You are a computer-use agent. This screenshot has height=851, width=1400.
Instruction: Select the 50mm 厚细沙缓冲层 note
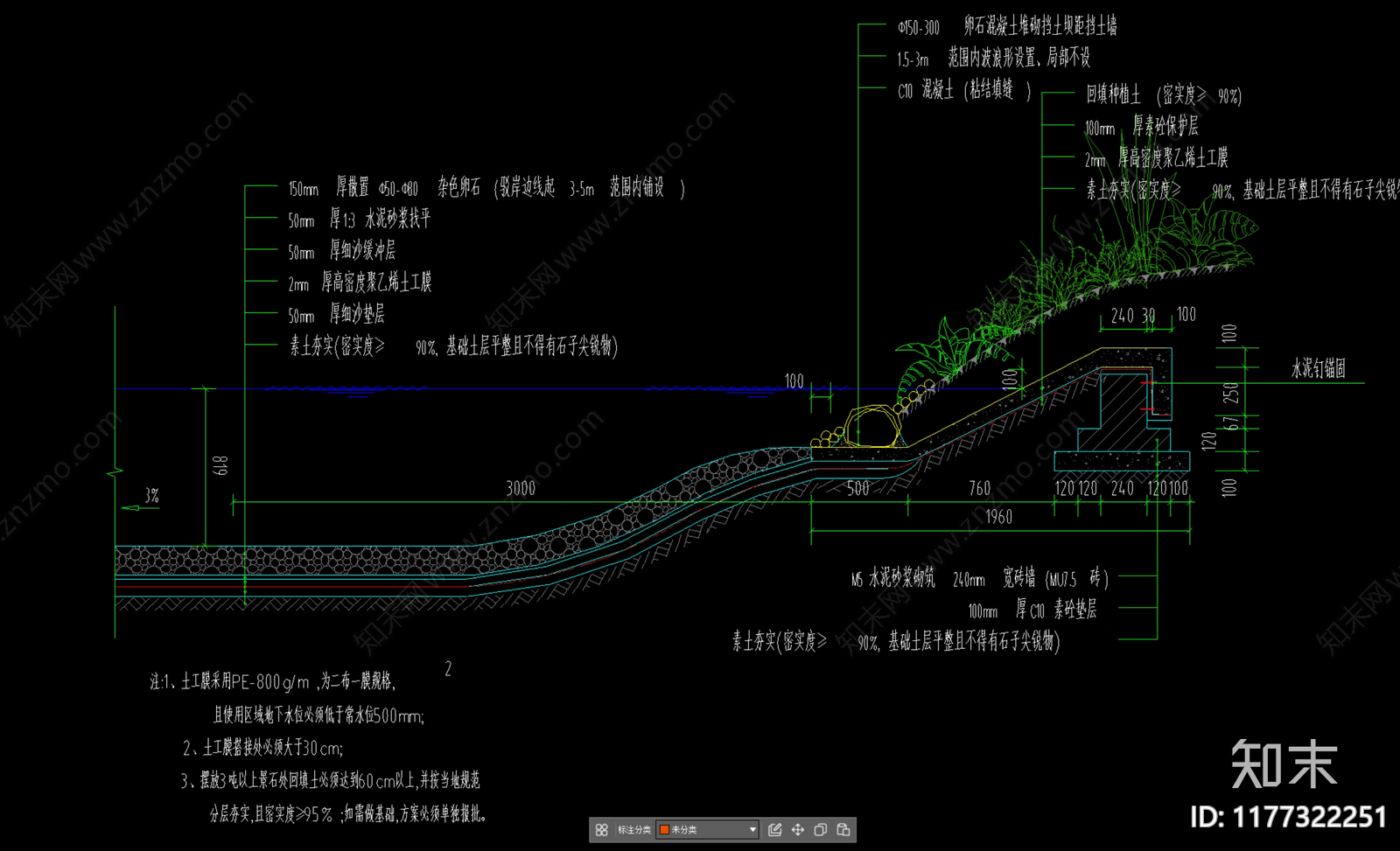point(341,251)
